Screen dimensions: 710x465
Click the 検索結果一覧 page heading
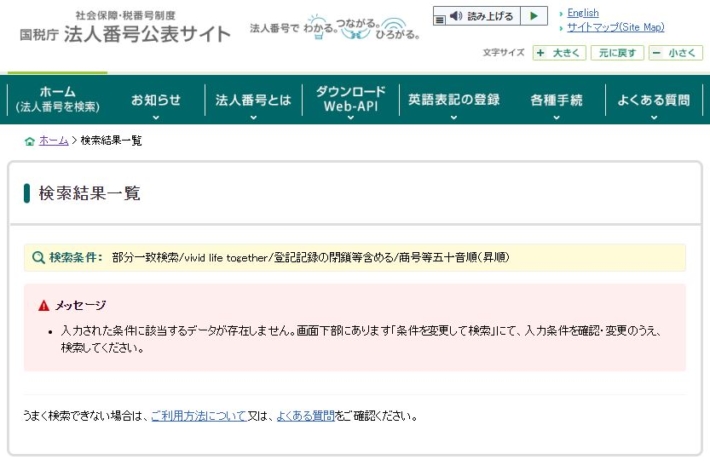tap(90, 193)
